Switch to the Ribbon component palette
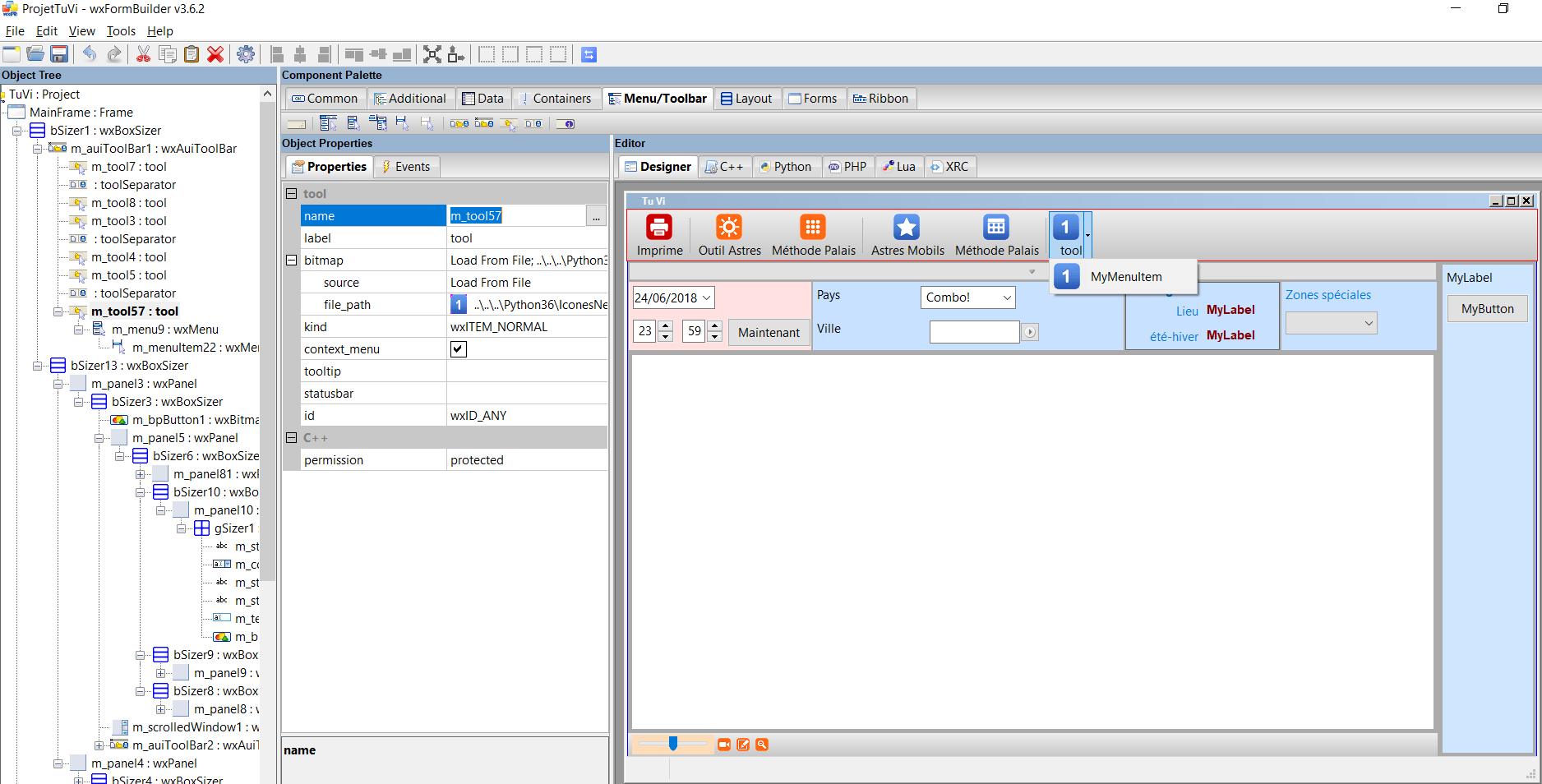 coord(881,98)
